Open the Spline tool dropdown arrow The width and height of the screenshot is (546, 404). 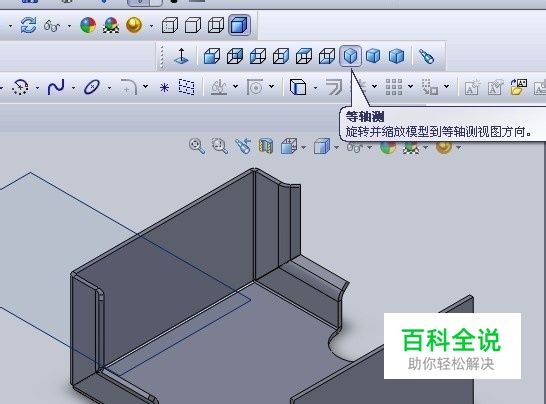pyautogui.click(x=73, y=88)
